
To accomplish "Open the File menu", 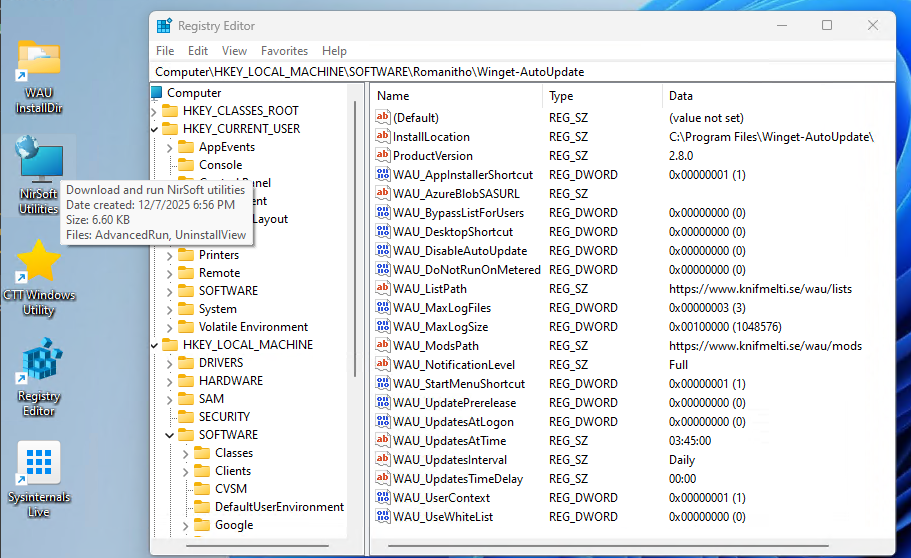I will tap(165, 51).
